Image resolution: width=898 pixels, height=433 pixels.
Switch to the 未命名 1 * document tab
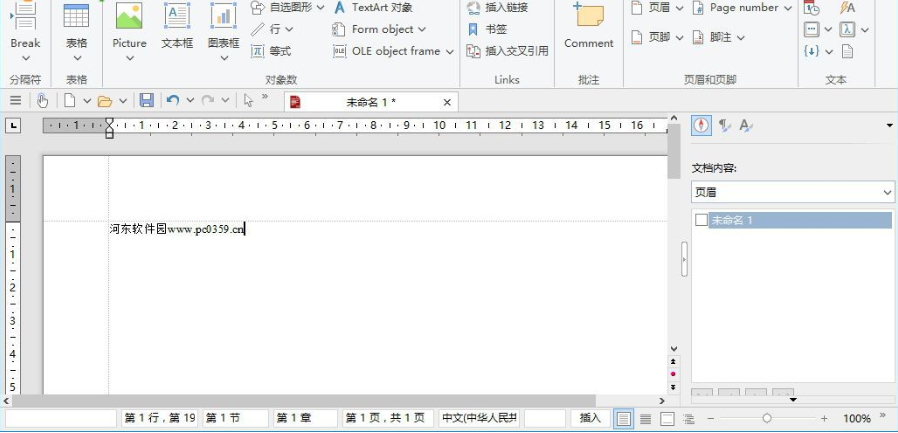(370, 102)
